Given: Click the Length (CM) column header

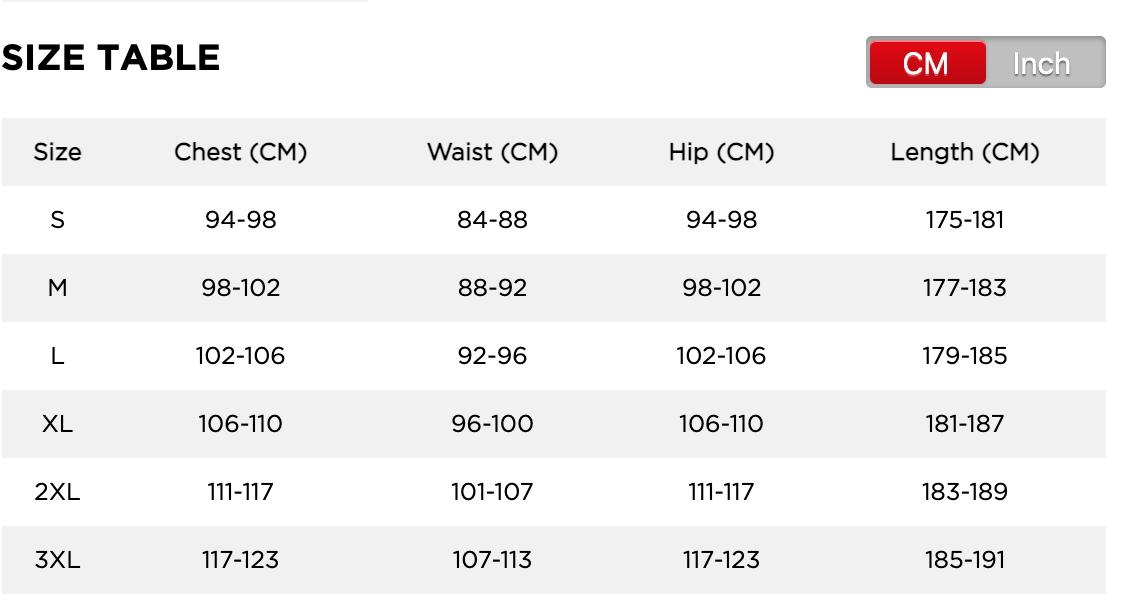Looking at the screenshot, I should click(965, 152).
